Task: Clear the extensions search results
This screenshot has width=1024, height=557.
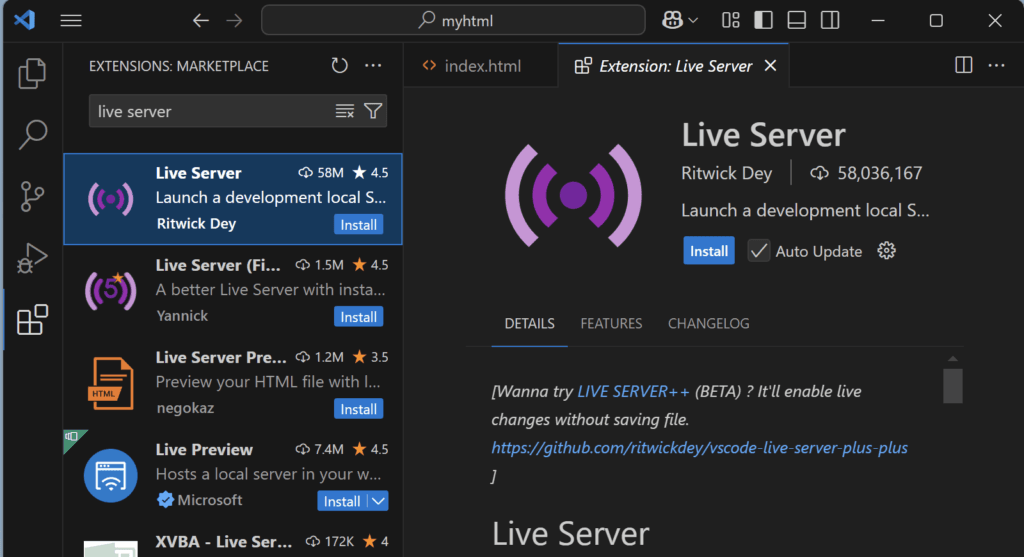Action: pyautogui.click(x=344, y=111)
